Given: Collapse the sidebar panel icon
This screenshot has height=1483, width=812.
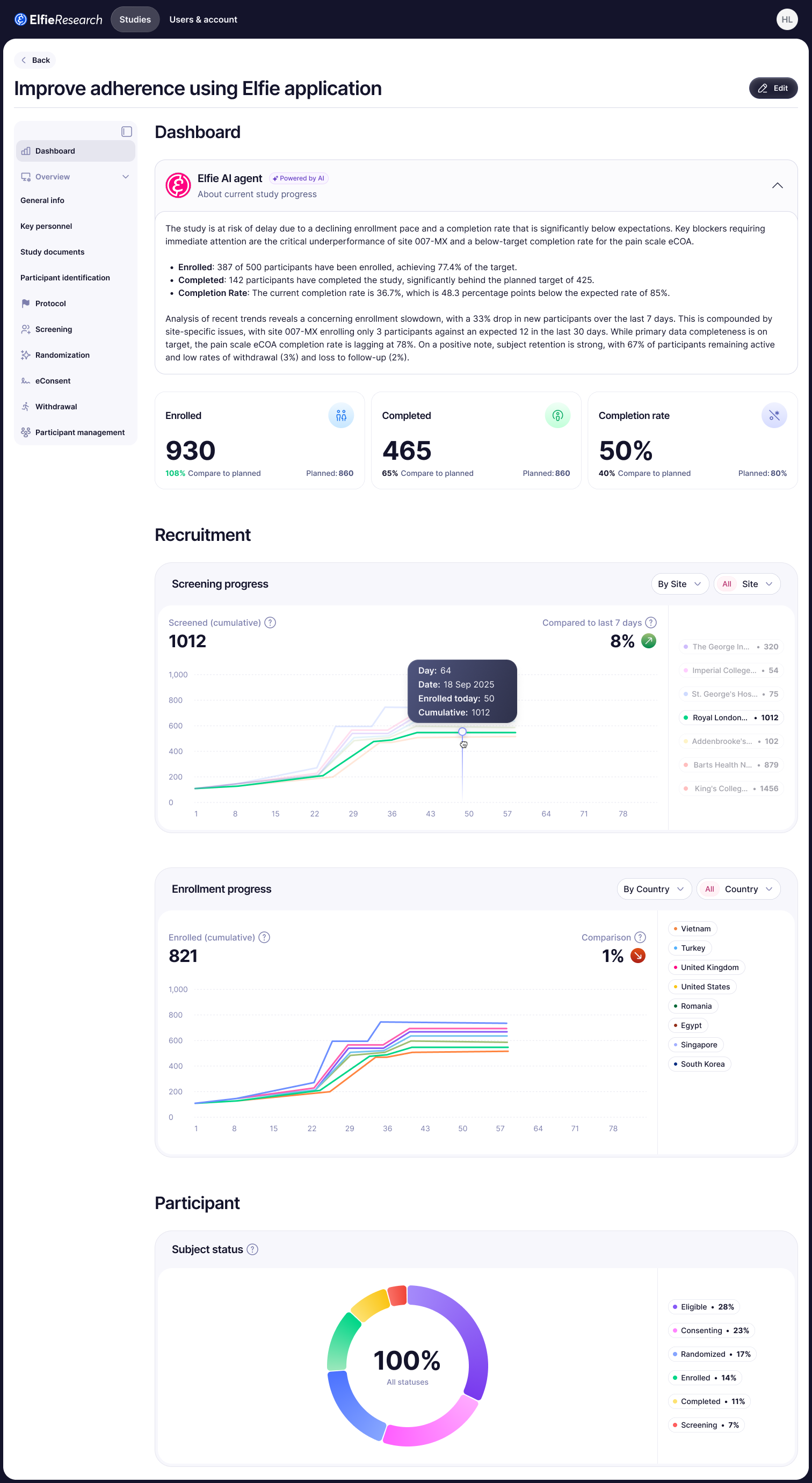Looking at the screenshot, I should pos(127,132).
